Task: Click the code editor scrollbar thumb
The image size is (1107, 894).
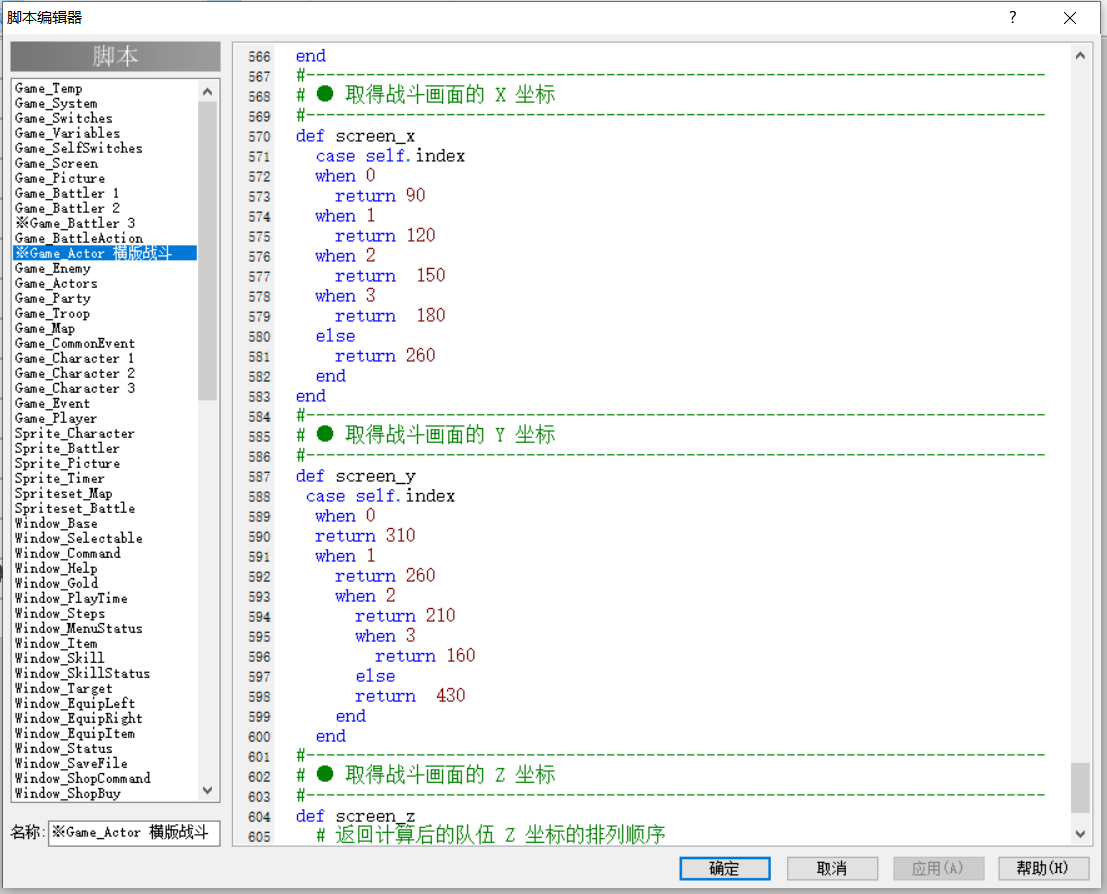Action: (1079, 788)
